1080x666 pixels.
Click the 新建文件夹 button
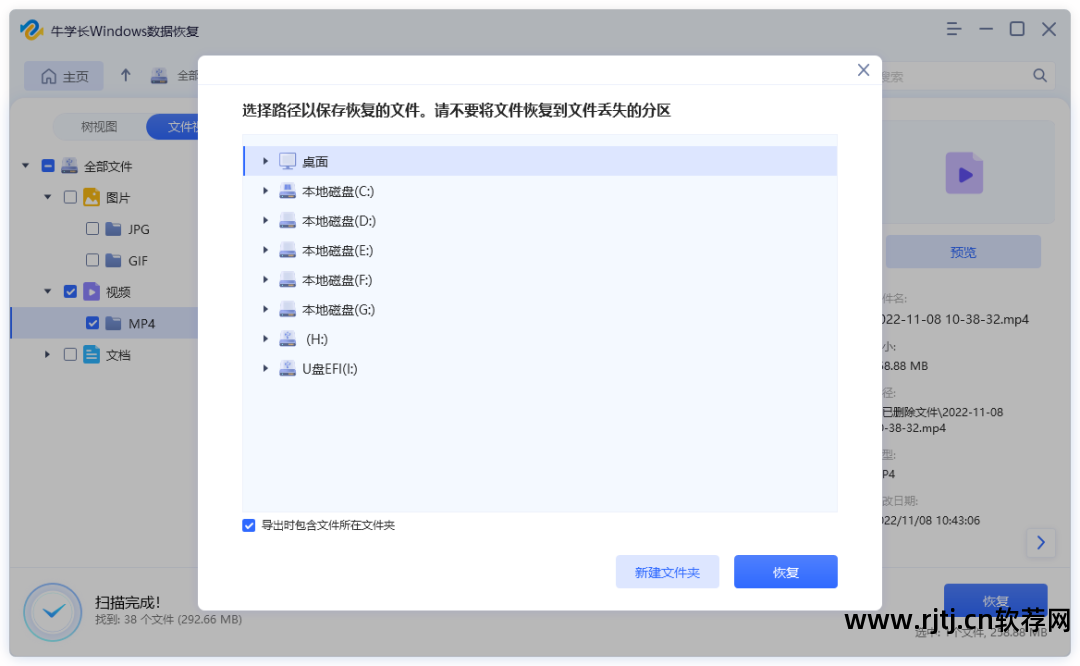point(667,572)
